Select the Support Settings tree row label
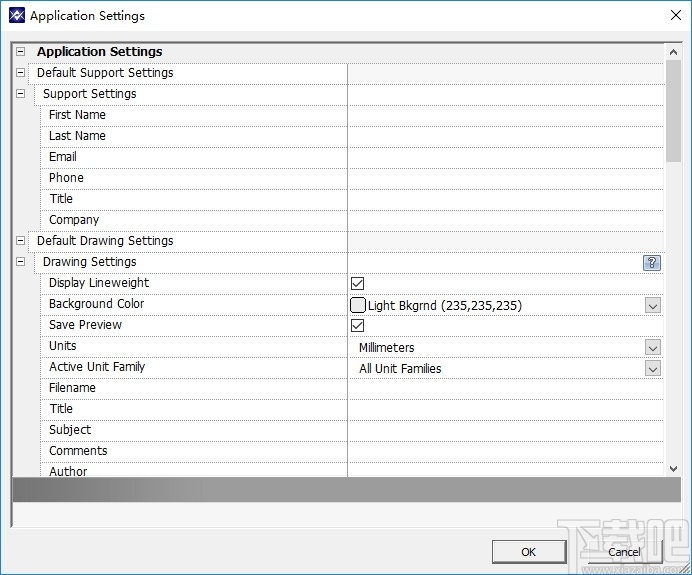This screenshot has height=575, width=692. (90, 94)
